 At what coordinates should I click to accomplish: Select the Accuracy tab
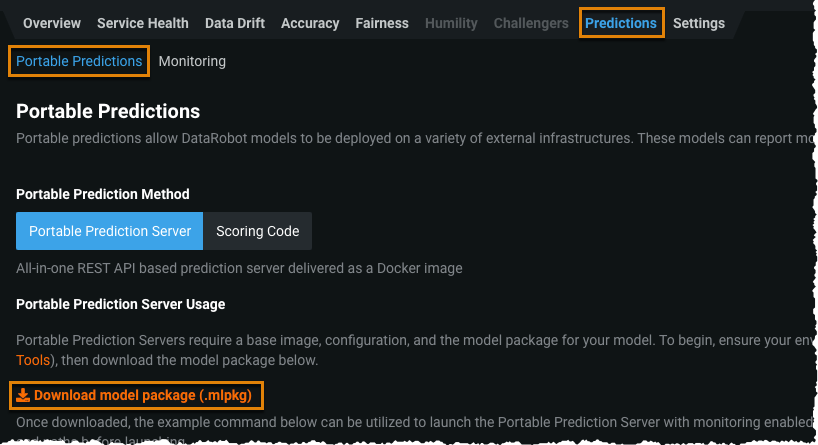310,23
